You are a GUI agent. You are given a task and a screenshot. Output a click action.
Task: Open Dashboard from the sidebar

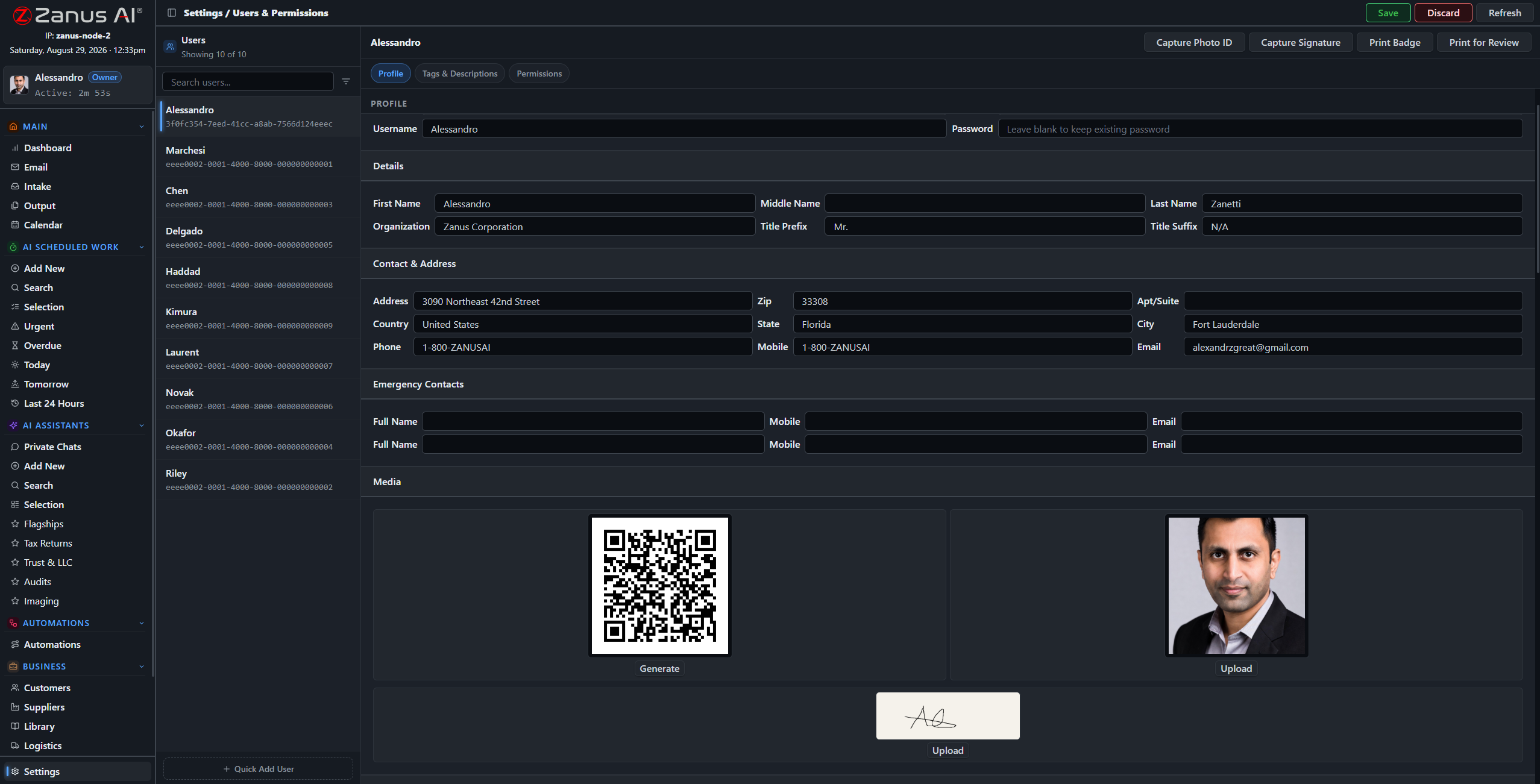[48, 148]
